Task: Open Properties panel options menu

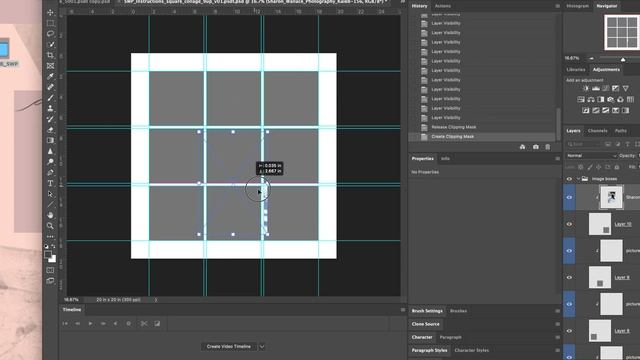Action: 557,158
